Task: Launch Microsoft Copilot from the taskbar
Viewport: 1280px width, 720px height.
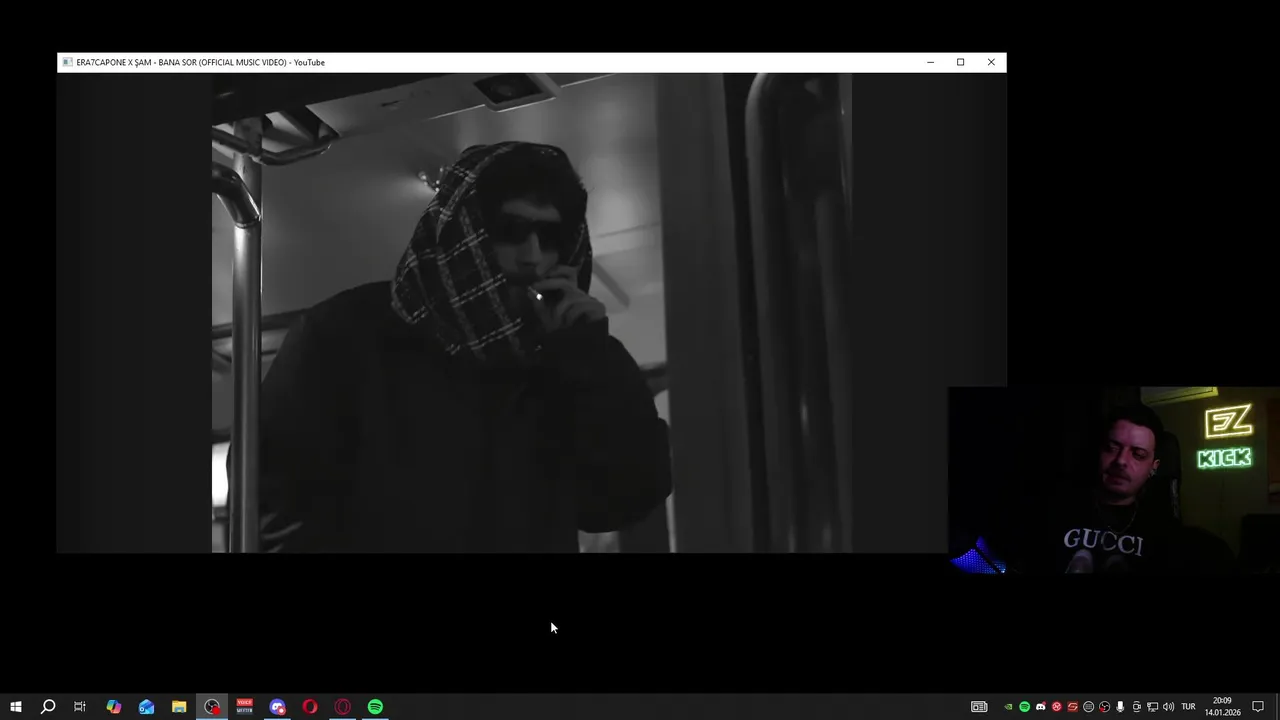Action: point(113,707)
